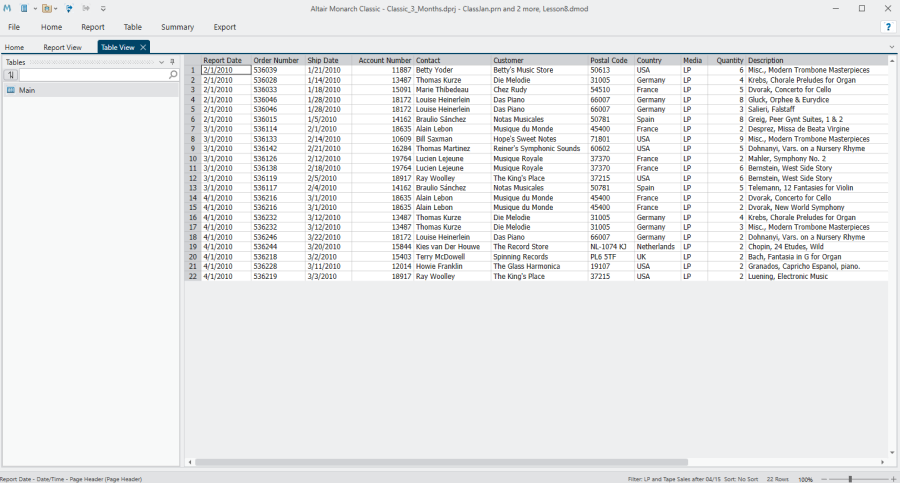The height and width of the screenshot is (483, 900).
Task: Click the blue export arrow icon
Action: tap(69, 9)
